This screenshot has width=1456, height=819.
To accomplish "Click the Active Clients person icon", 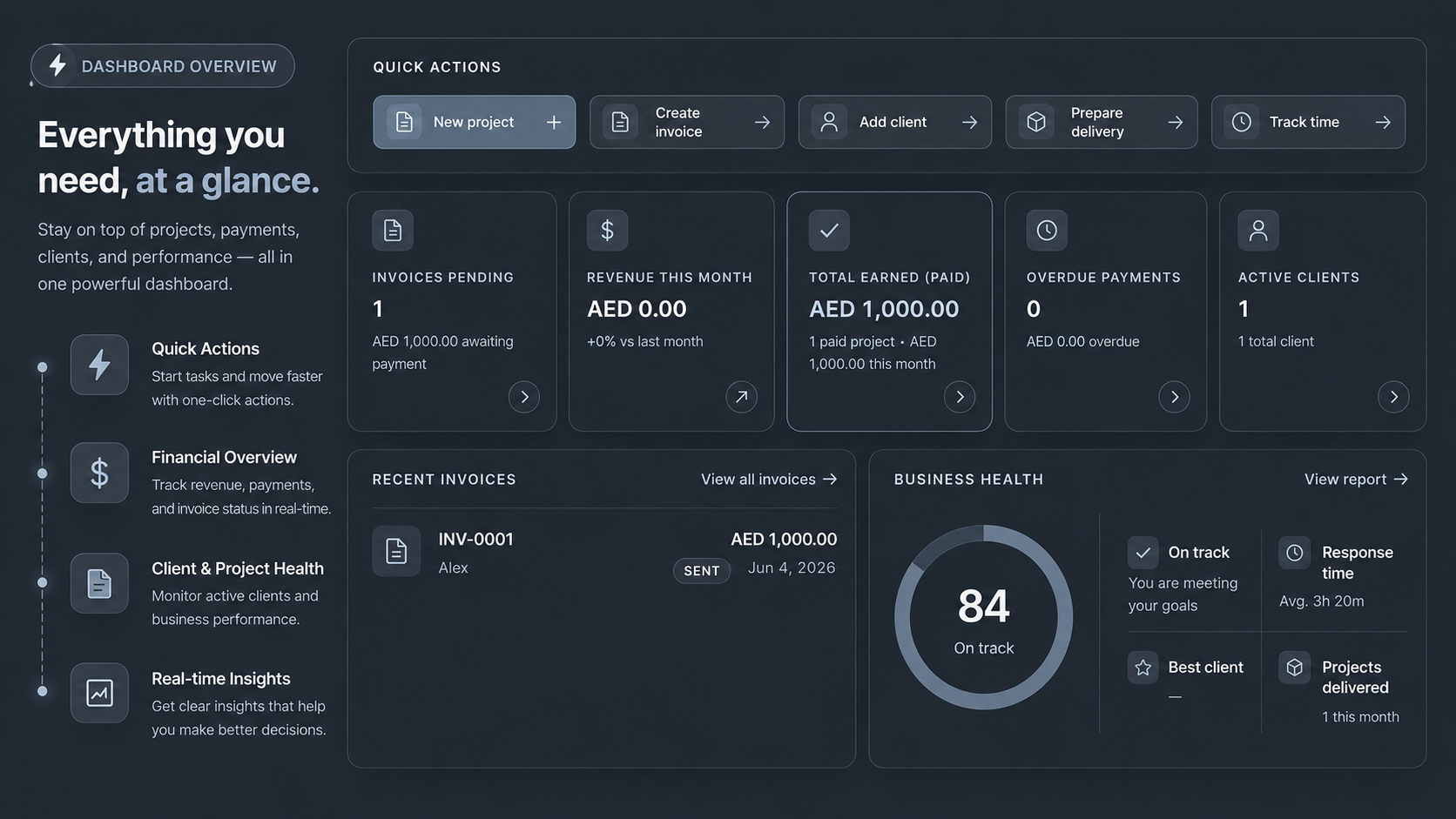I will (x=1258, y=230).
